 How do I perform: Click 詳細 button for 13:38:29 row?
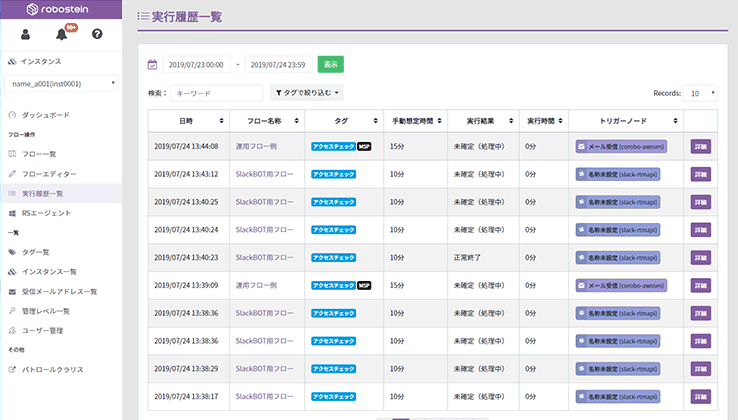pyautogui.click(x=701, y=369)
